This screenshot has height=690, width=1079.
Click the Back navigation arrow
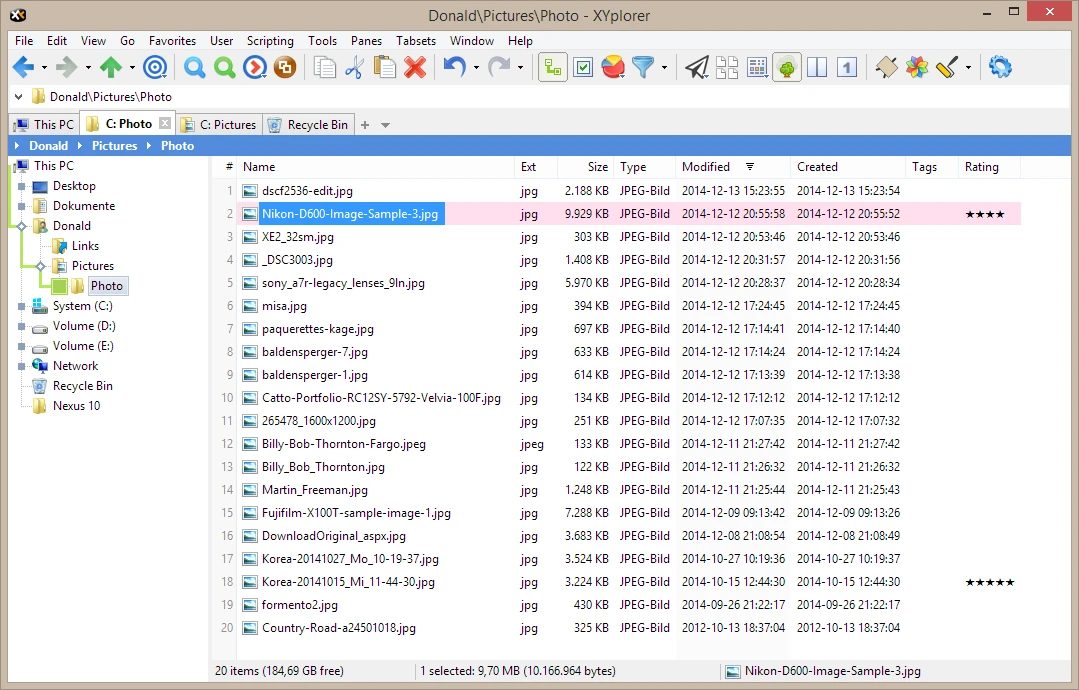[x=21, y=68]
